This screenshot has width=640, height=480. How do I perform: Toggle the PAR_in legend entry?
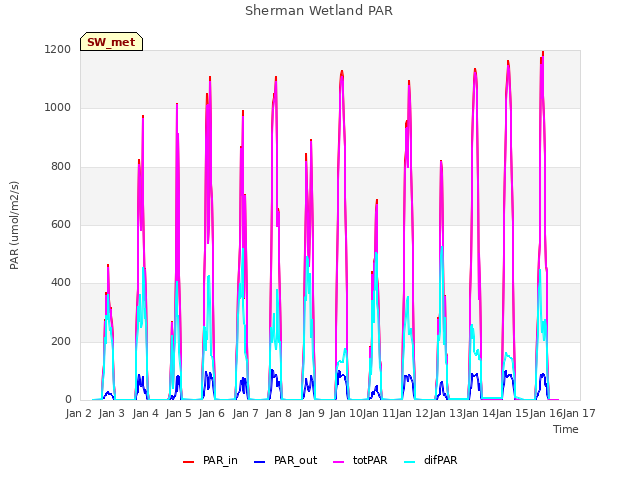coord(210,461)
